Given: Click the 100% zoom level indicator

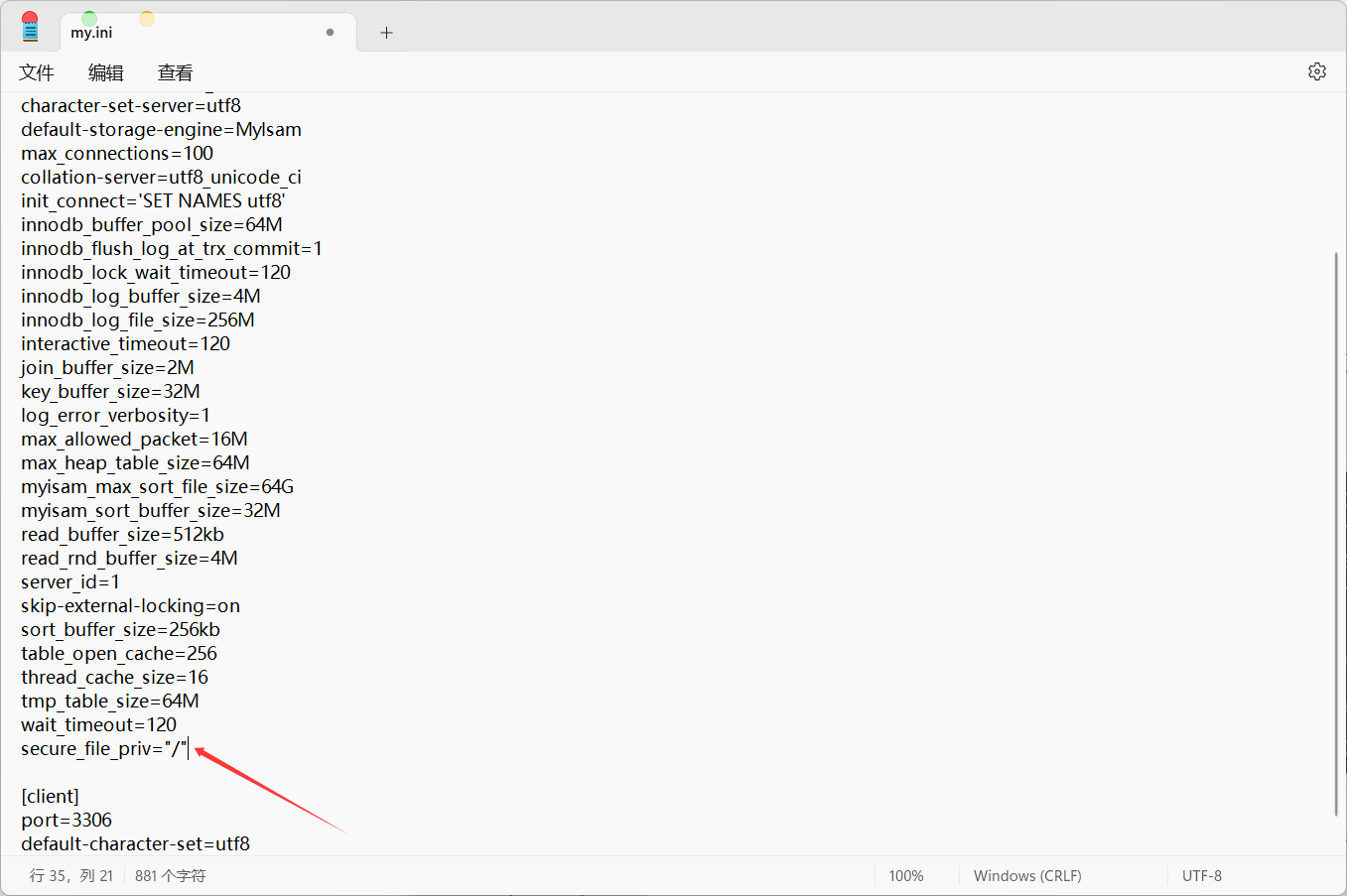Looking at the screenshot, I should 906,875.
